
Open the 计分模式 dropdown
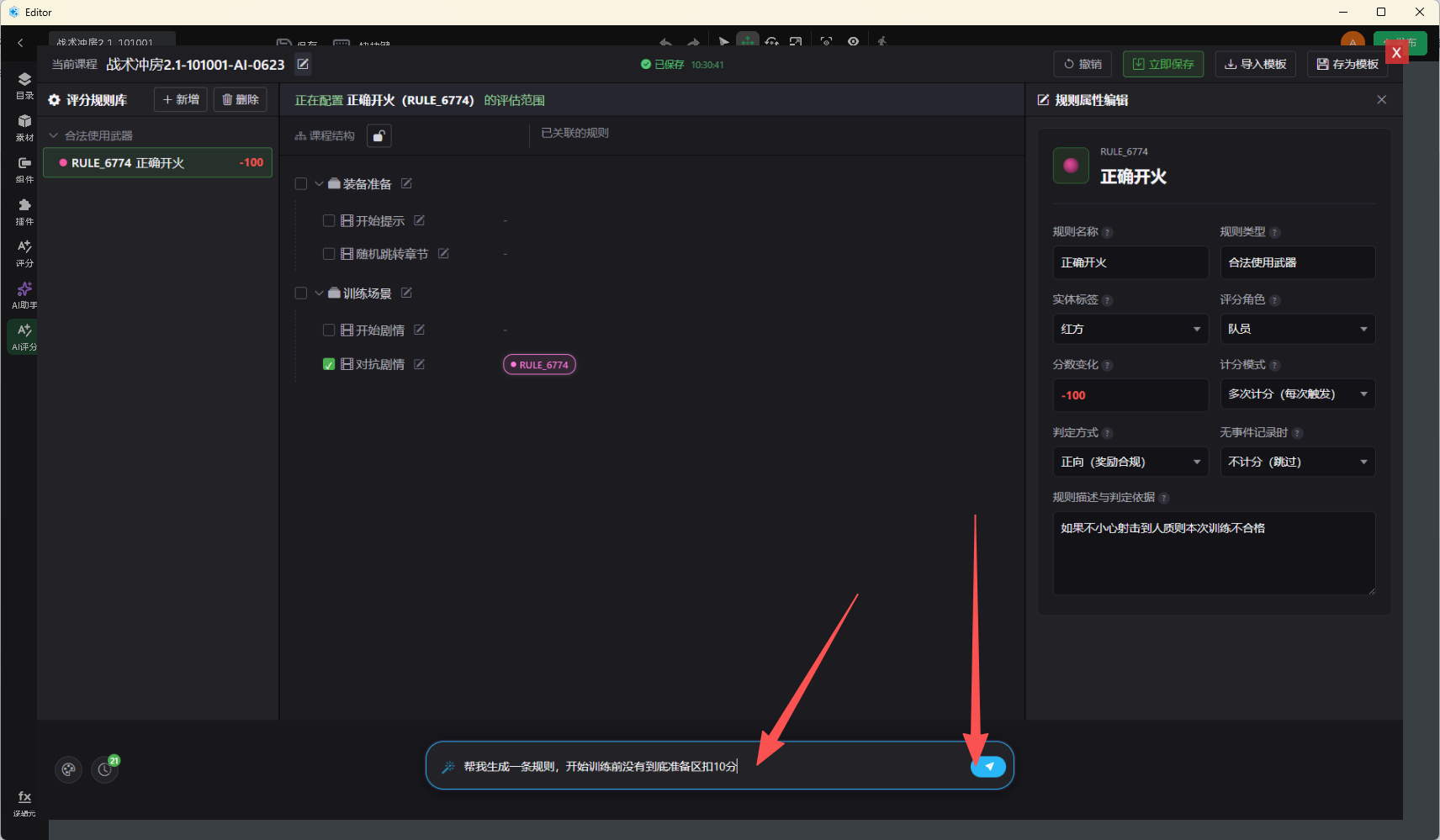[1298, 394]
